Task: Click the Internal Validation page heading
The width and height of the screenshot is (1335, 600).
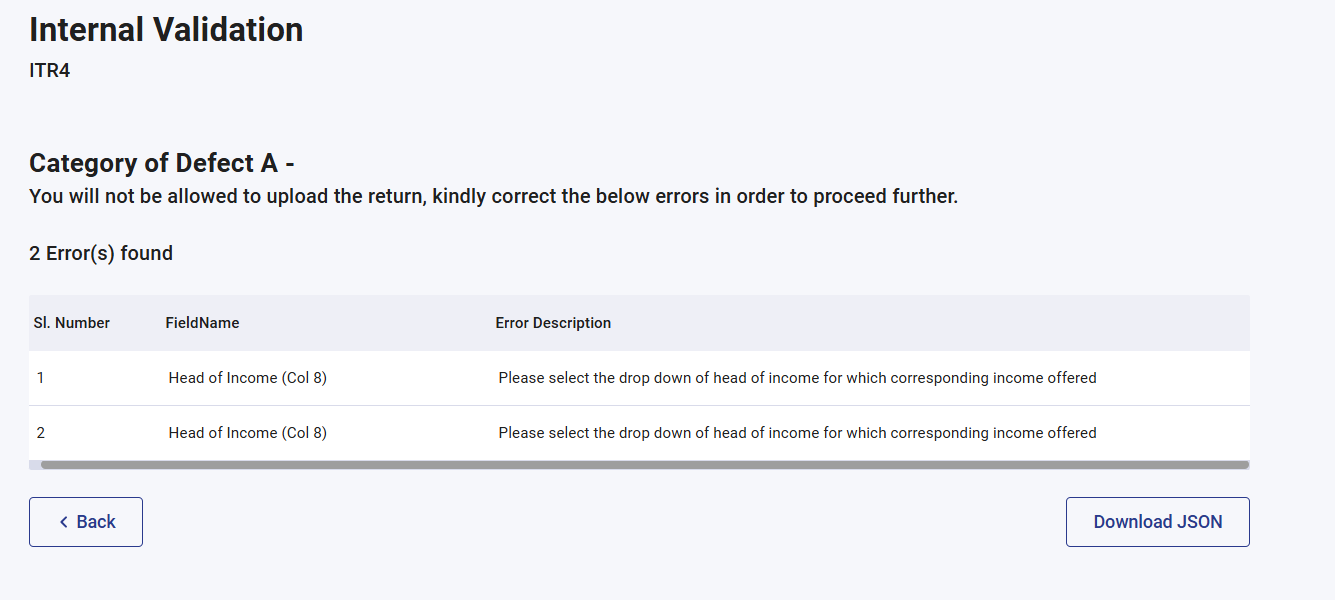Action: pyautogui.click(x=166, y=30)
